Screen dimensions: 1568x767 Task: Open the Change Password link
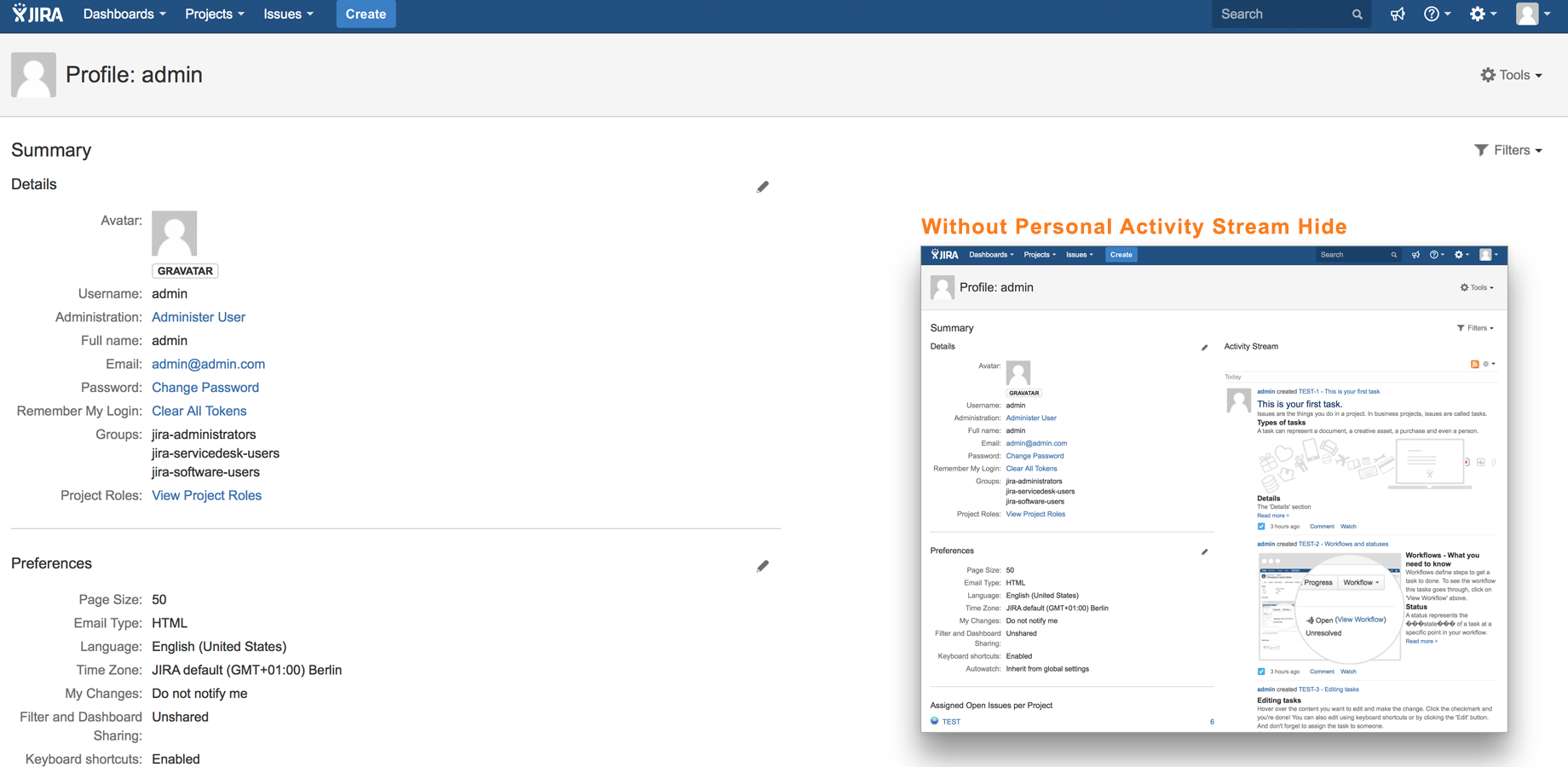click(205, 387)
